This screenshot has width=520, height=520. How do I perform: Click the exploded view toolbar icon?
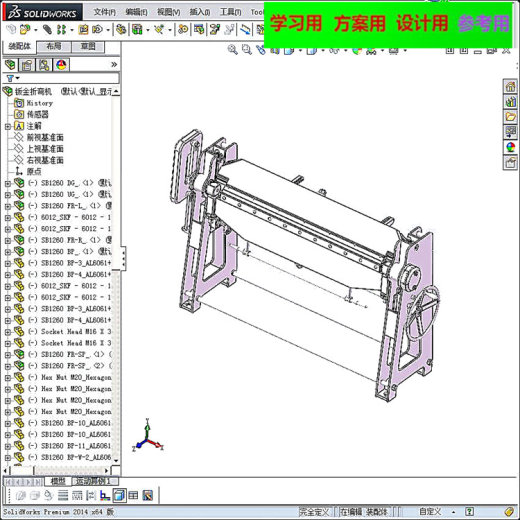pos(214,29)
